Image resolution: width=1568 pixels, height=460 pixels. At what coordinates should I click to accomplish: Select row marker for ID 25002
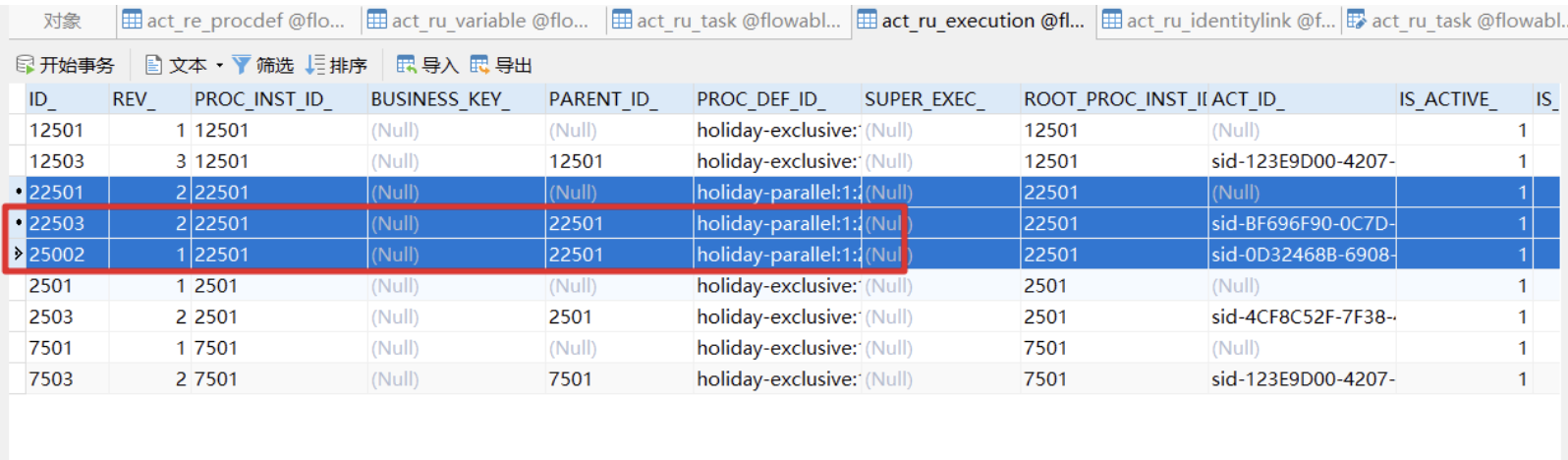tap(18, 255)
